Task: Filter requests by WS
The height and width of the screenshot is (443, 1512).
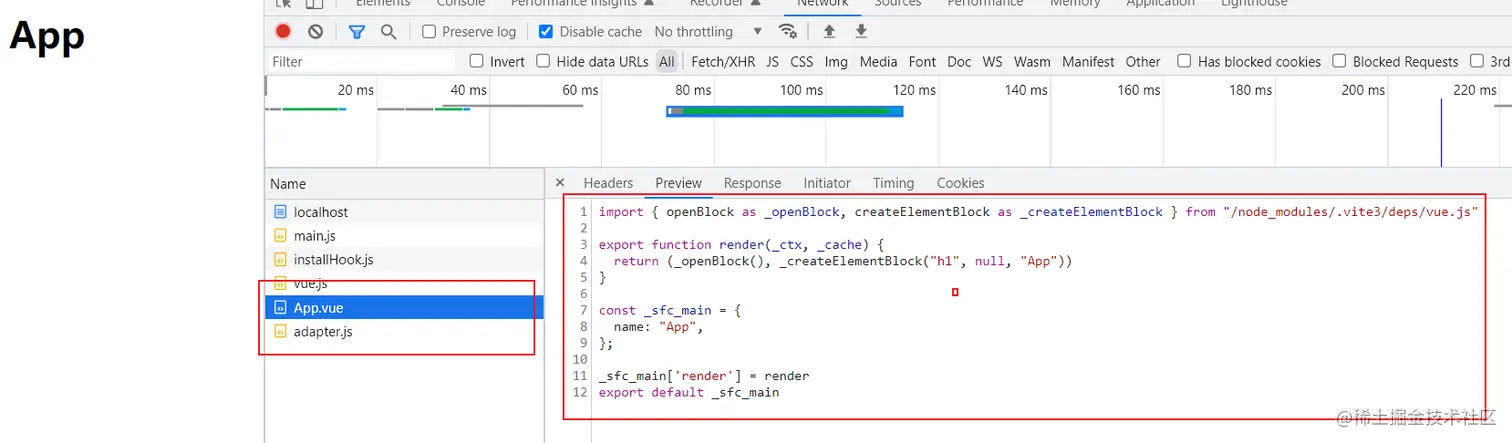Action: click(992, 61)
